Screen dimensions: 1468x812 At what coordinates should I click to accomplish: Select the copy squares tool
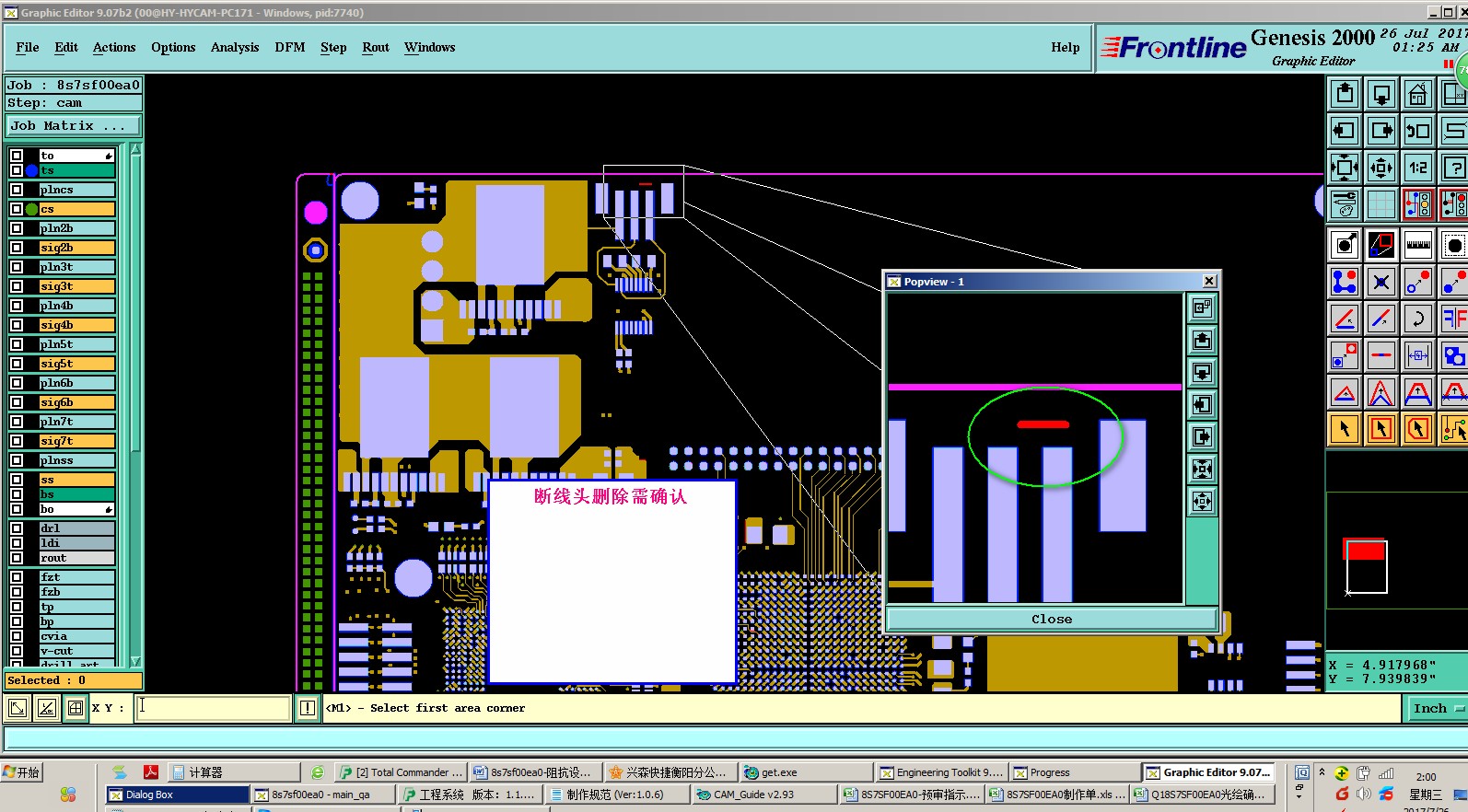pos(1345,355)
